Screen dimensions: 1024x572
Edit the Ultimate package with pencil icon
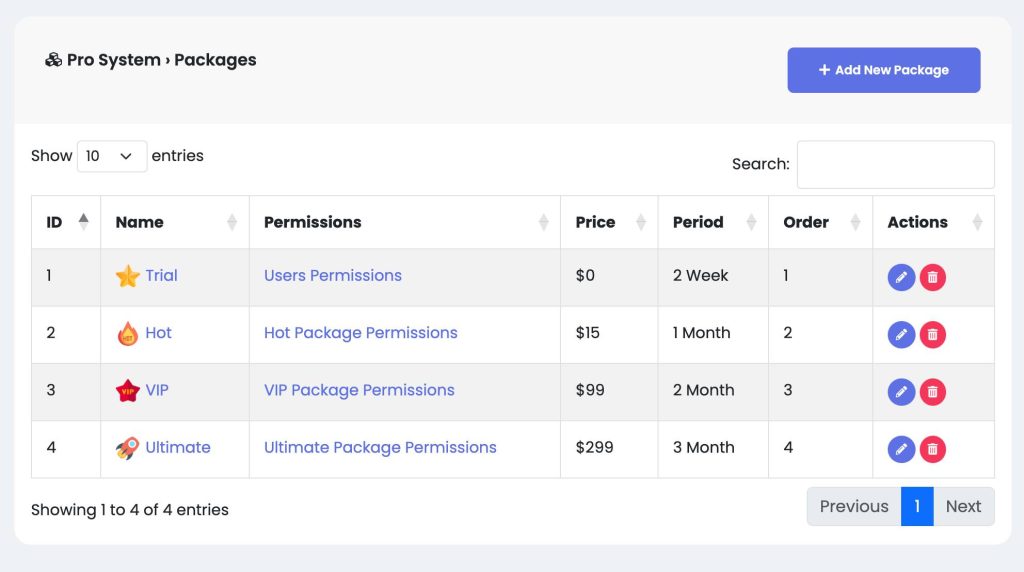pyautogui.click(x=901, y=449)
